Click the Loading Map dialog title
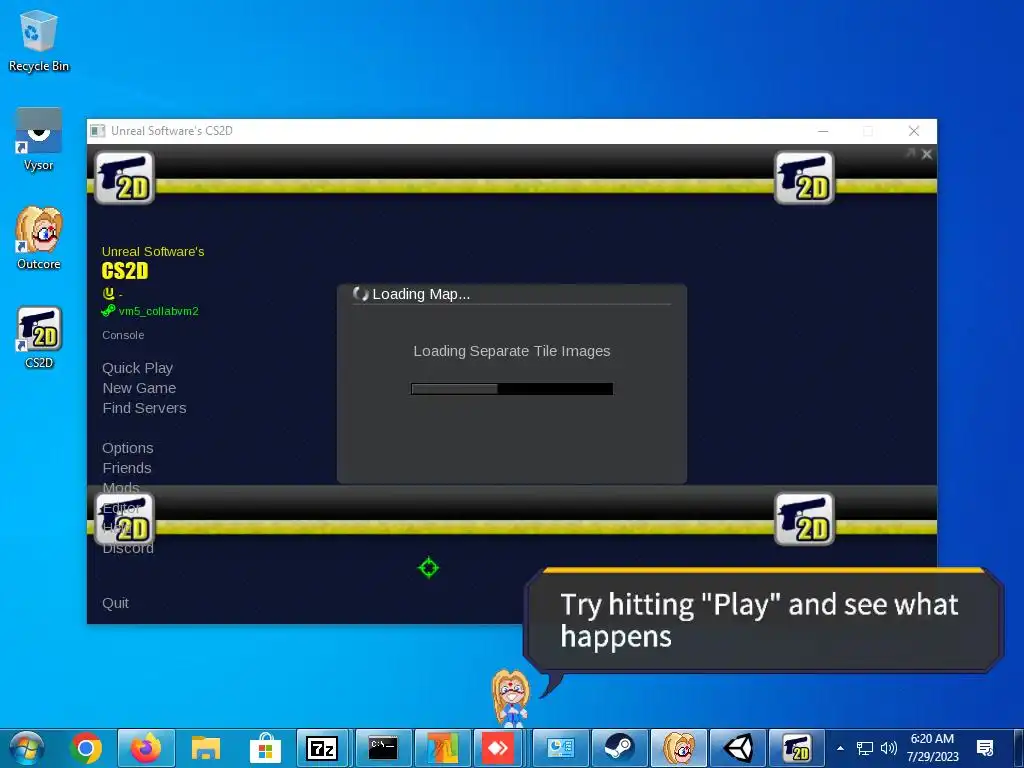The image size is (1024, 768). [x=421, y=294]
